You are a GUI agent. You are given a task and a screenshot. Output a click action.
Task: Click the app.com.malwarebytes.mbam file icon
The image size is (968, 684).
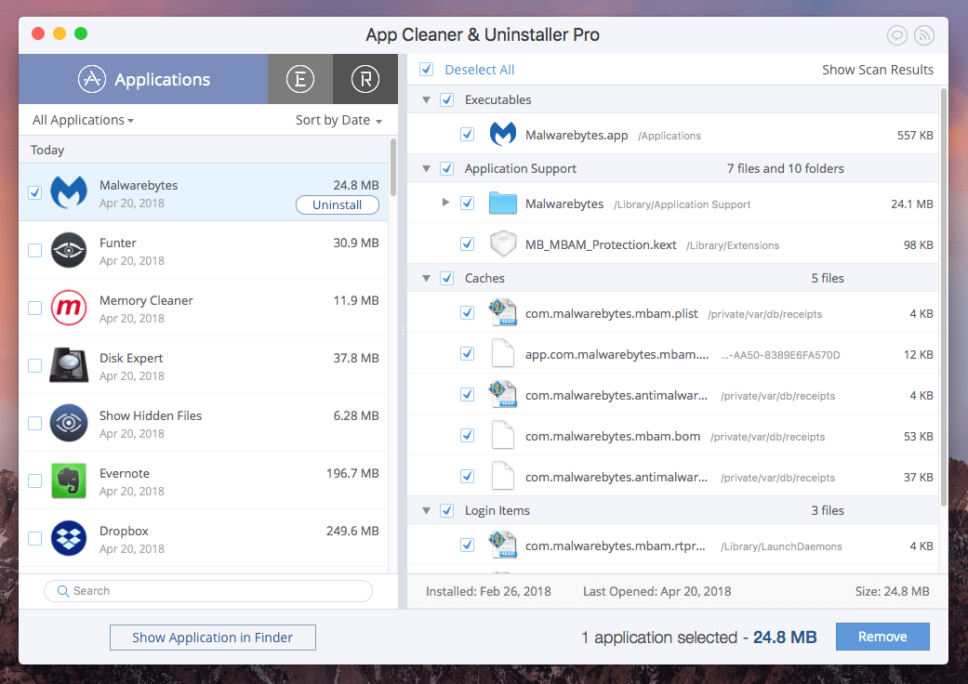click(x=503, y=354)
